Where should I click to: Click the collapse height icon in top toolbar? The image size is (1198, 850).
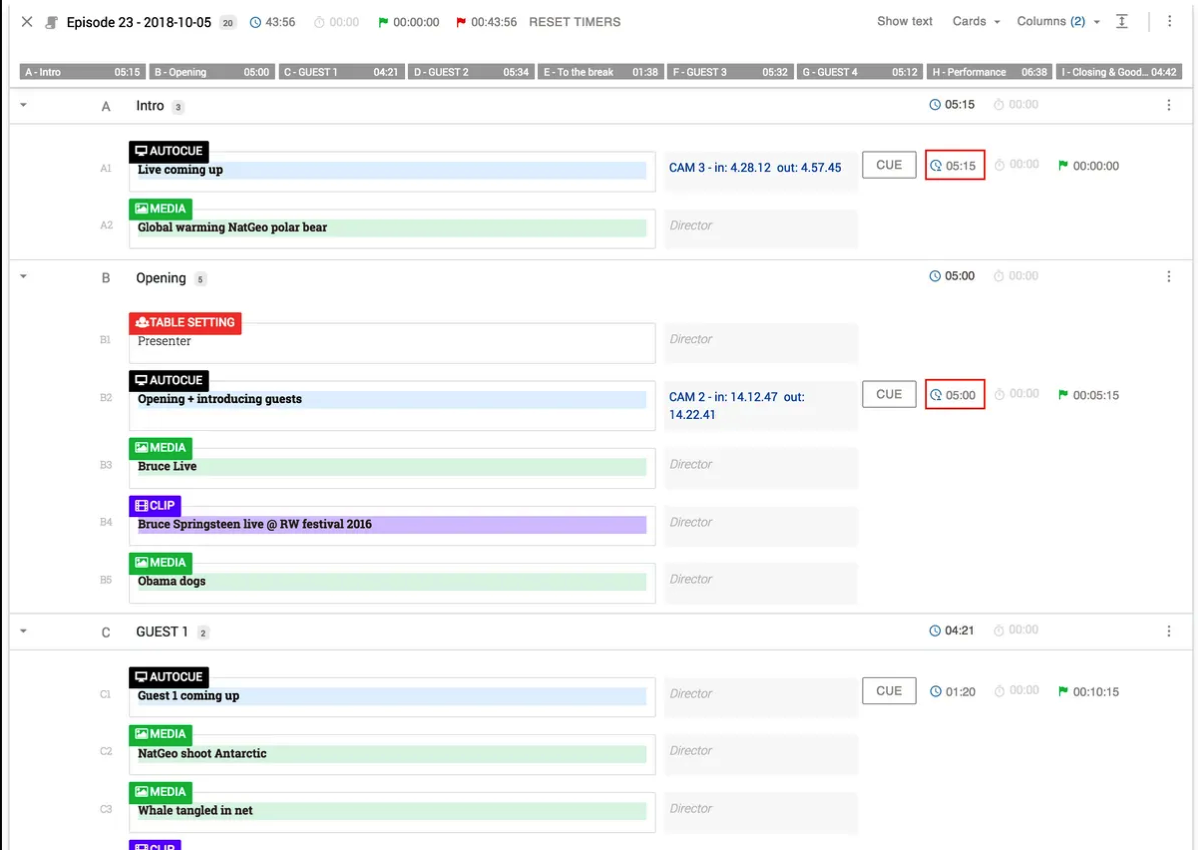[1122, 21]
